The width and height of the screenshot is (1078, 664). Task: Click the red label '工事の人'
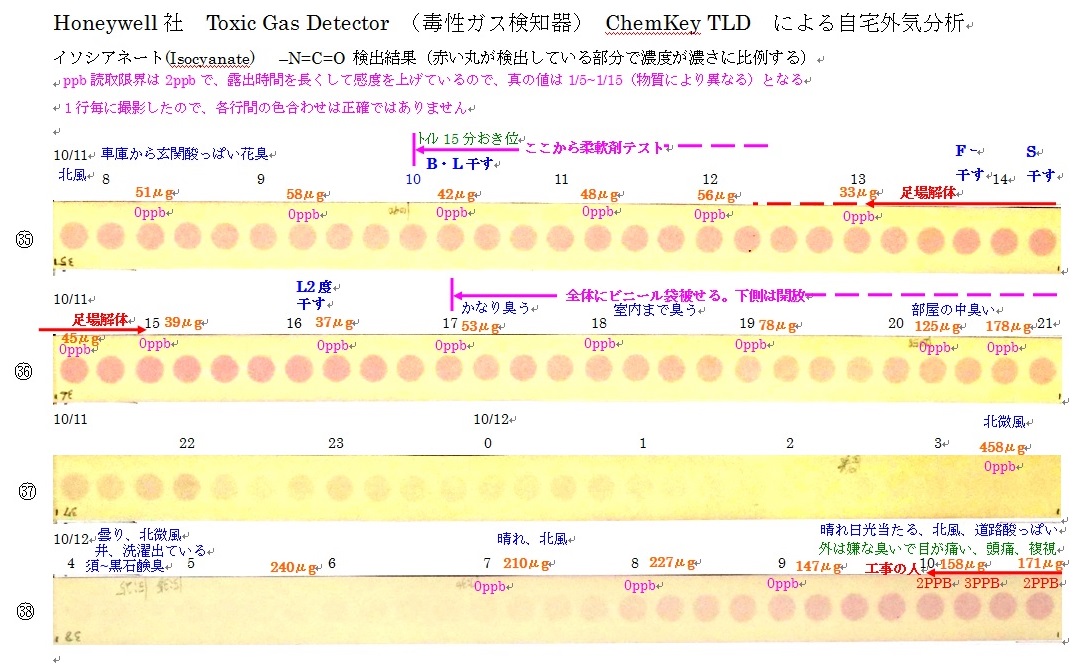892,568
